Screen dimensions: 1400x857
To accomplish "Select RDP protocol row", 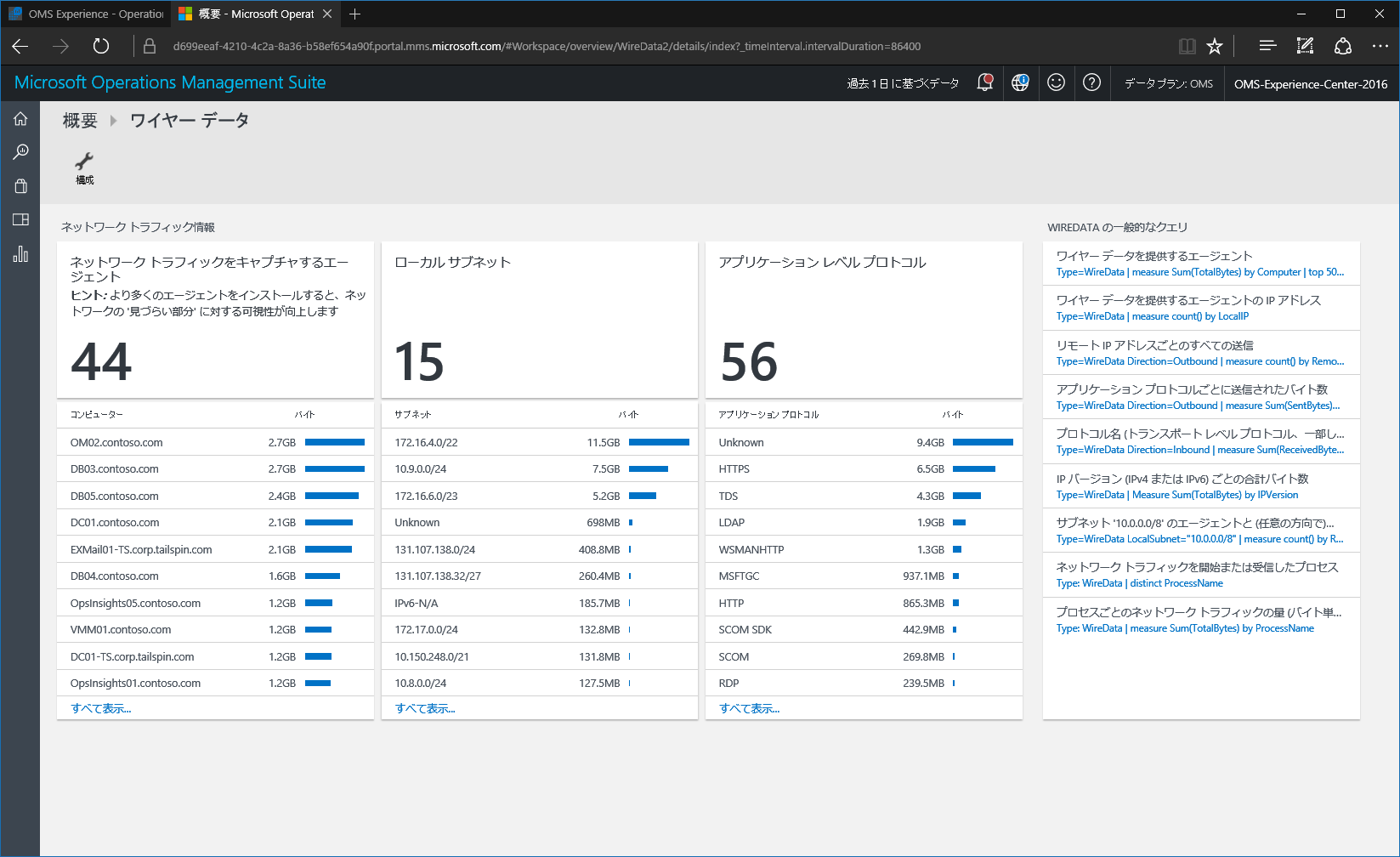I will click(x=864, y=683).
